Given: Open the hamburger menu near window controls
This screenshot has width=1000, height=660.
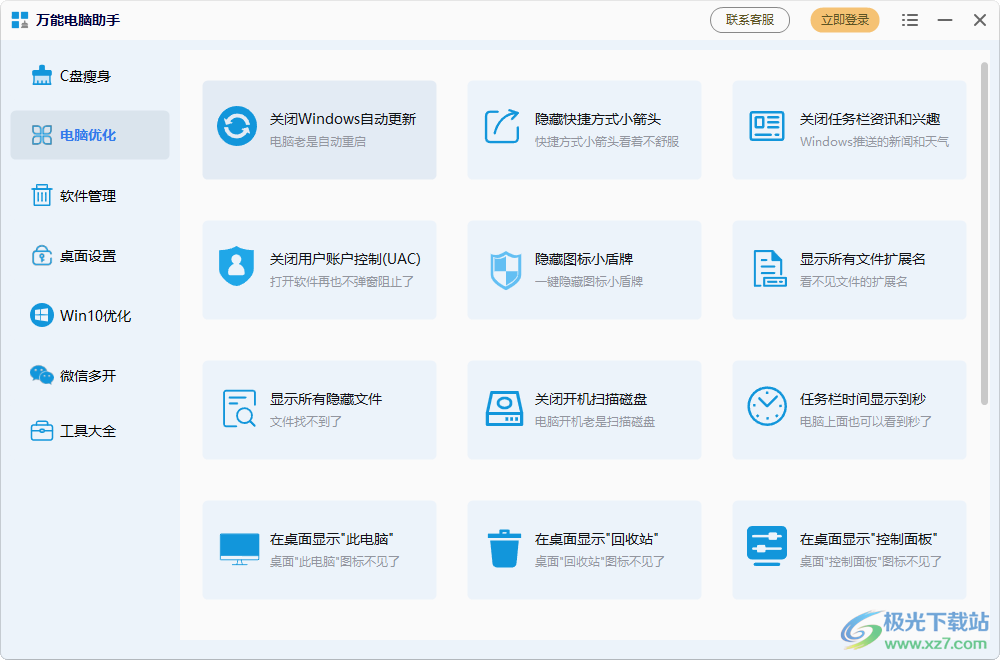Looking at the screenshot, I should coord(909,20).
